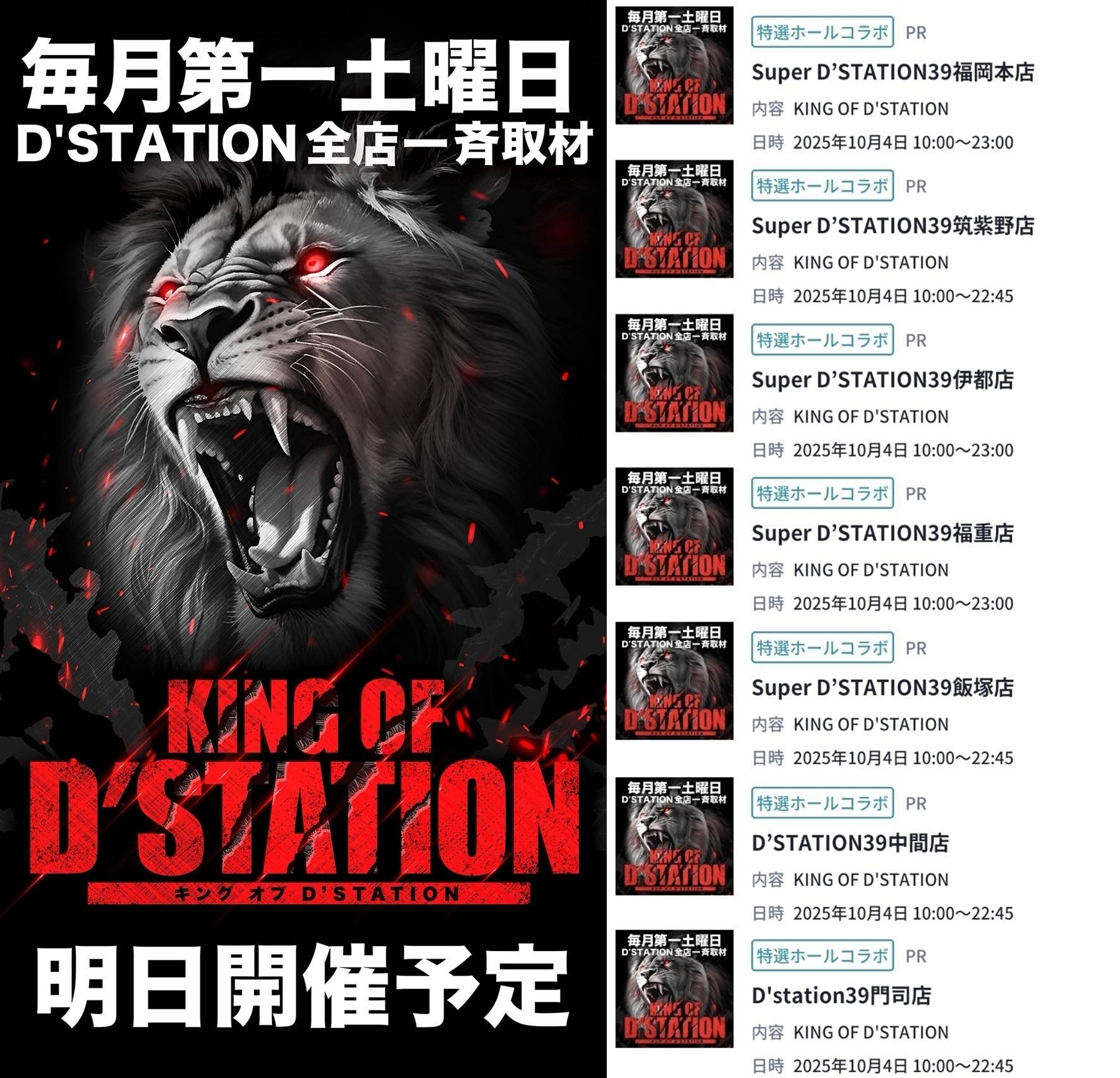Select the 特選ホールコラボ tag above 筑紫野店
Screen dimensions: 1120x1078
pyautogui.click(x=822, y=186)
